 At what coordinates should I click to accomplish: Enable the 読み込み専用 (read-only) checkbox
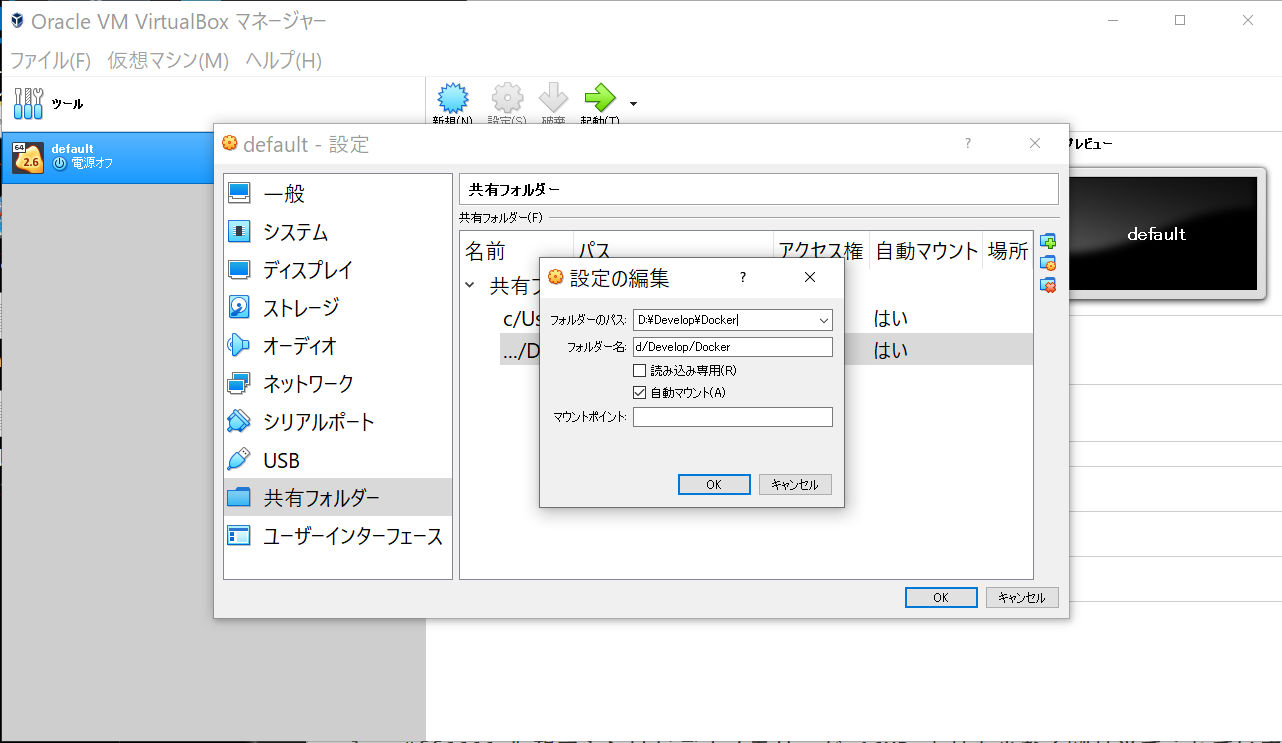point(640,371)
